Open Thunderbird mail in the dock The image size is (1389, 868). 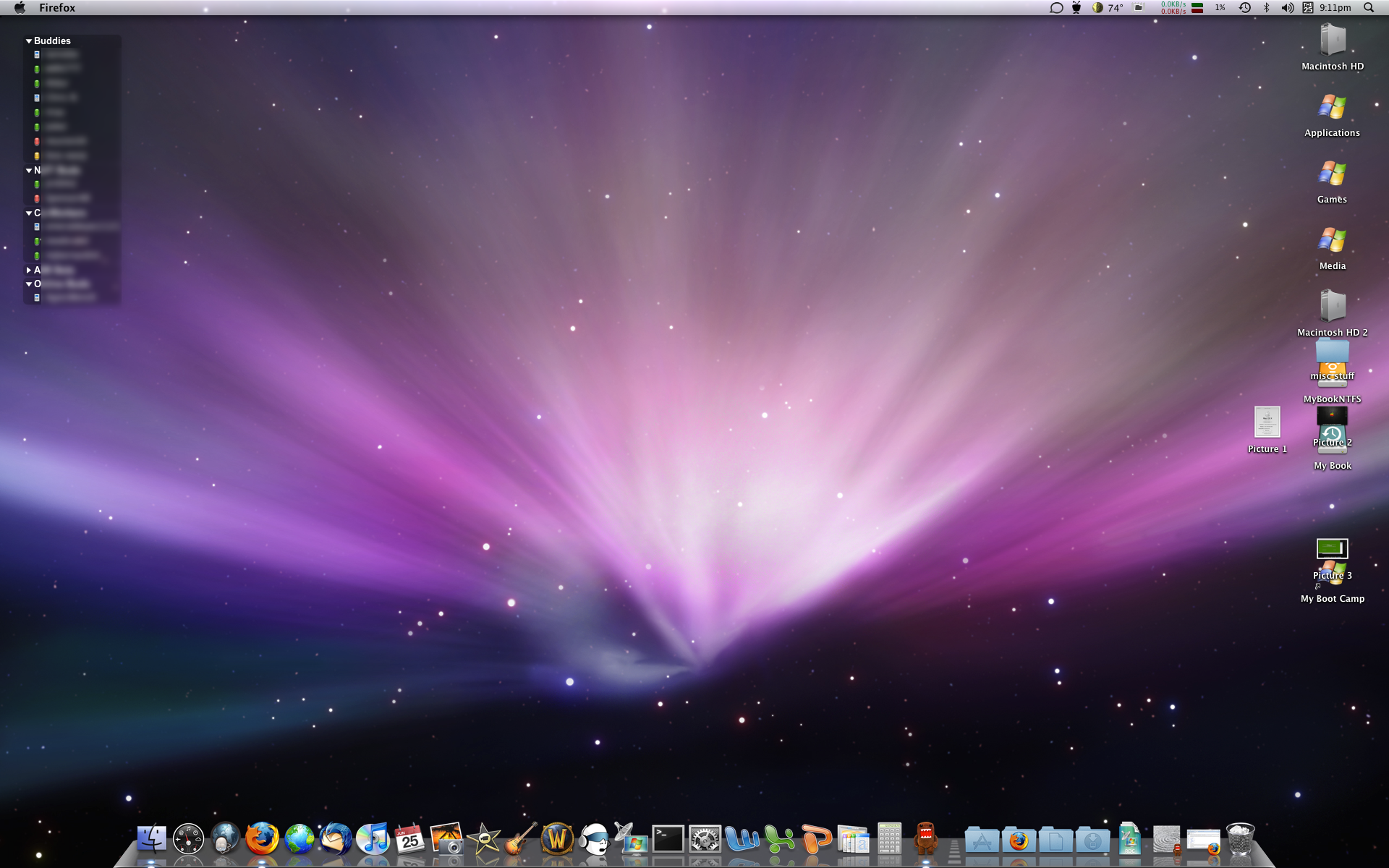[336, 839]
